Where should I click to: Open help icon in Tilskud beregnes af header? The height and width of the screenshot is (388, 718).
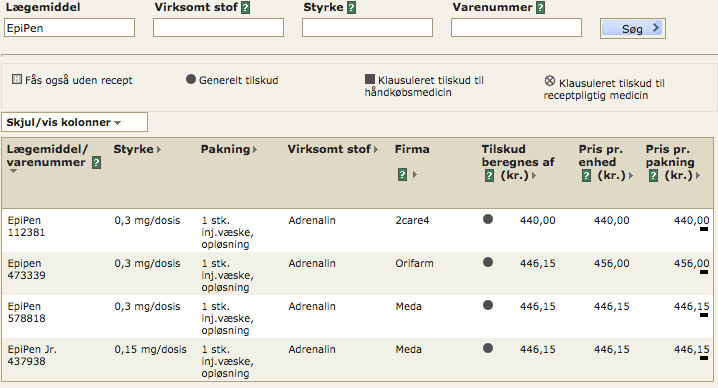pos(489,175)
